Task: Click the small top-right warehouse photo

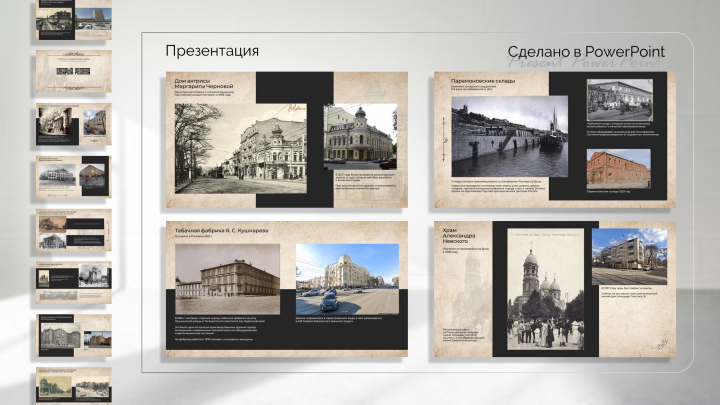Action: [619, 100]
